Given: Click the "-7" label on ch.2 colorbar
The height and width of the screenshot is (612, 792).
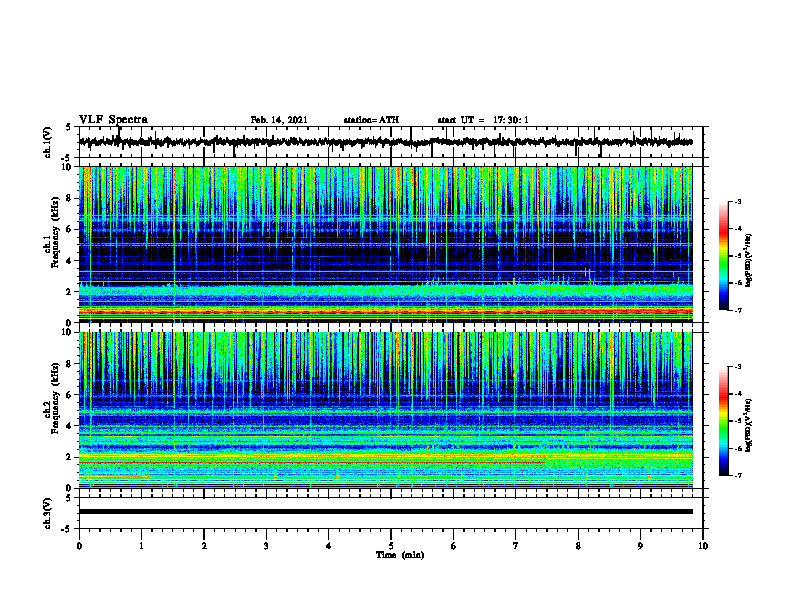Looking at the screenshot, I should [x=738, y=475].
